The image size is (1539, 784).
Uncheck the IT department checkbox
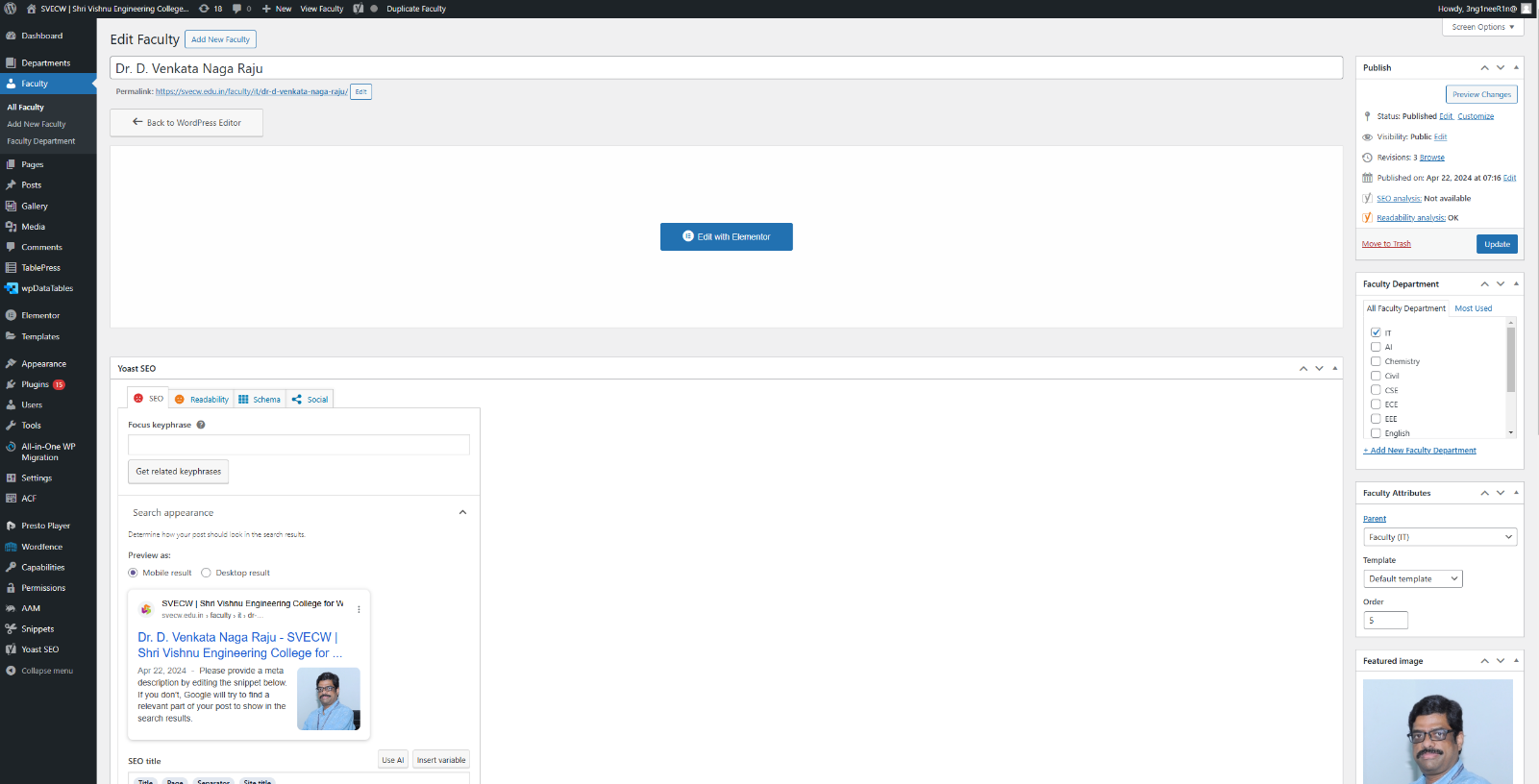click(1376, 332)
